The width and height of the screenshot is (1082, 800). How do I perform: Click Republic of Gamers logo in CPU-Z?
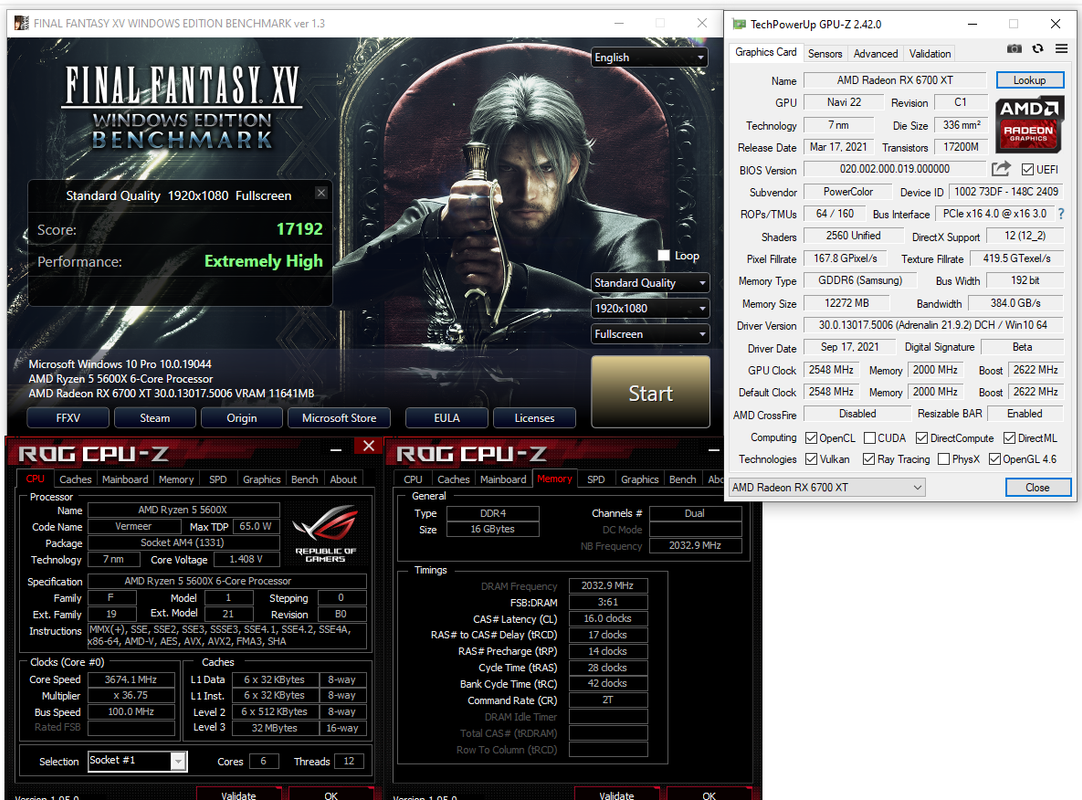click(x=325, y=533)
